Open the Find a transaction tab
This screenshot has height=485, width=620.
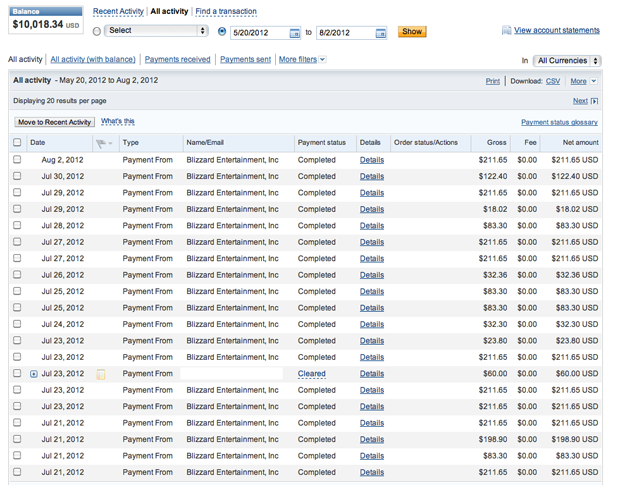[226, 11]
